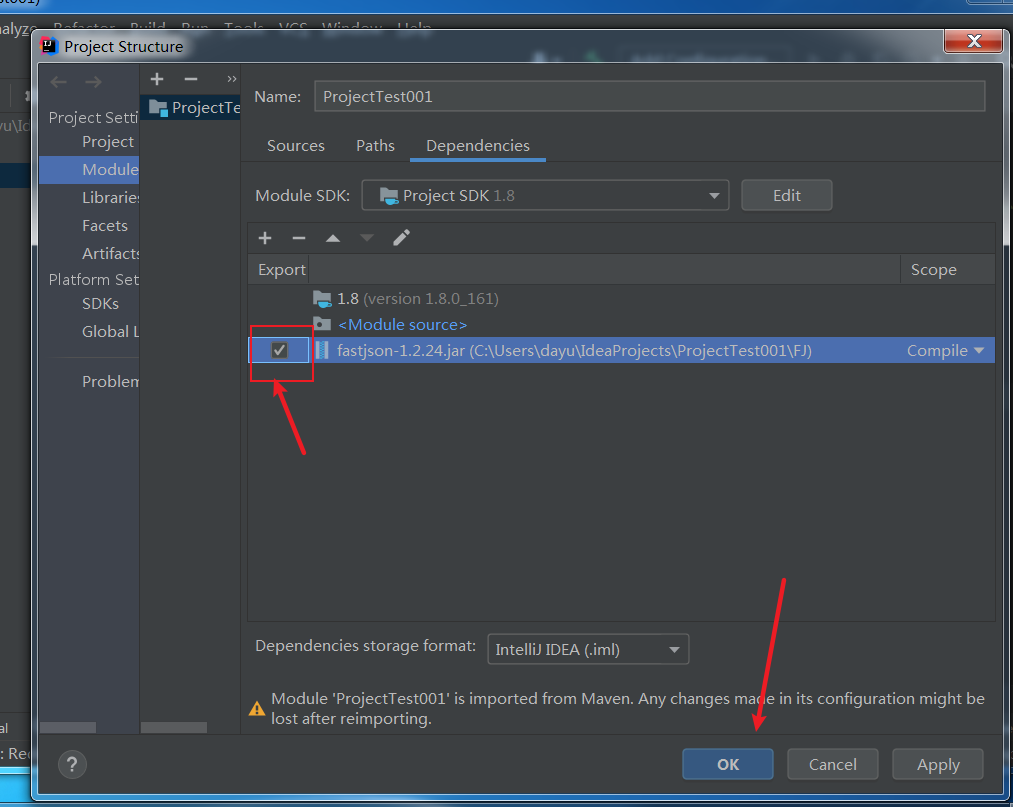Select SDKs under Platform Settings

100,303
